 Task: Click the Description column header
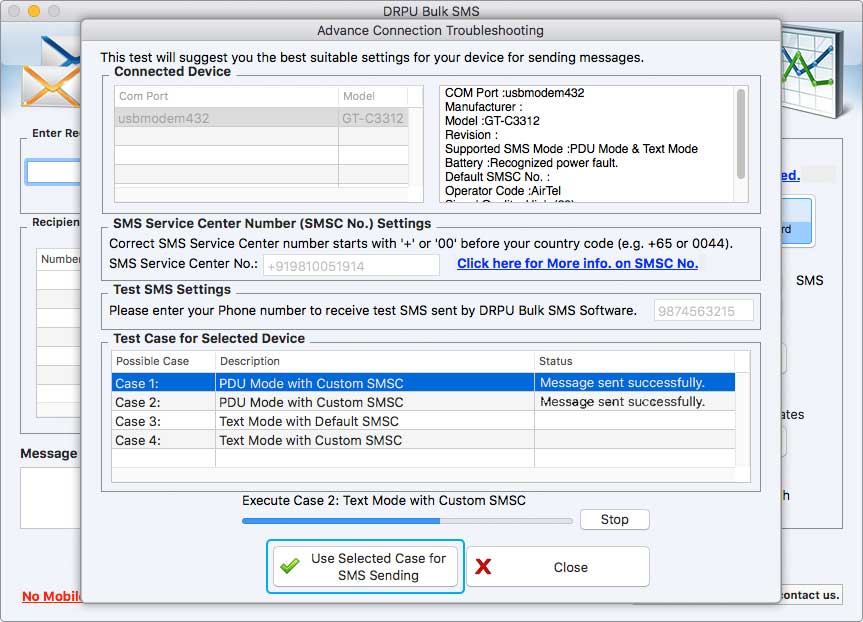pyautogui.click(x=375, y=361)
